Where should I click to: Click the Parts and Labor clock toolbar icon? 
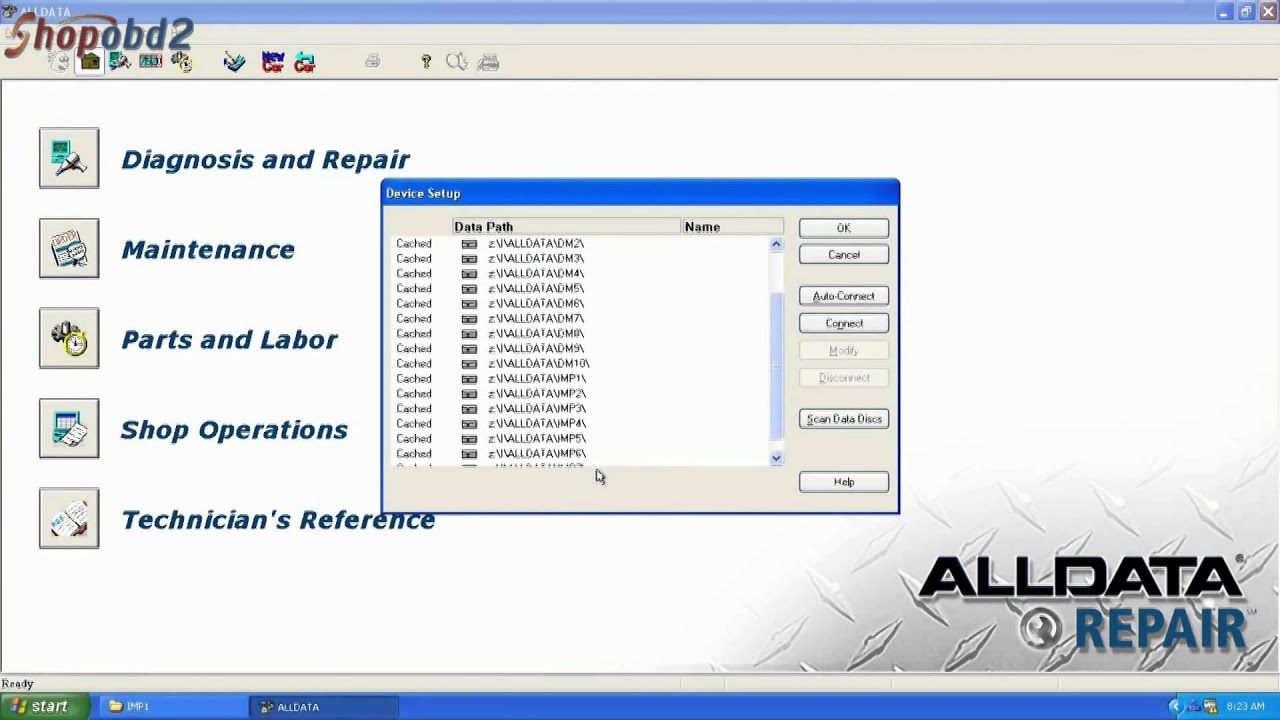[x=181, y=62]
